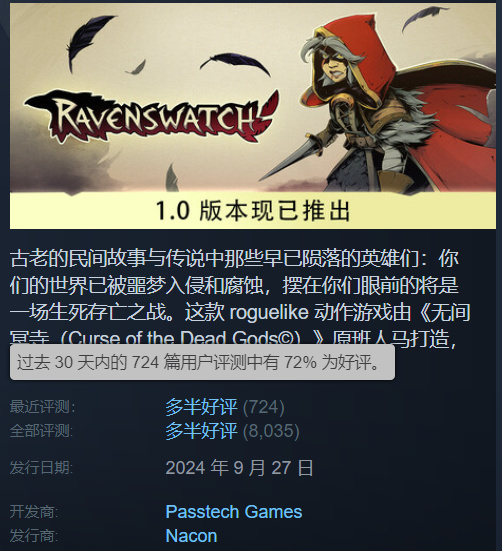Click the Ravenswatch logo in the header

coord(152,116)
